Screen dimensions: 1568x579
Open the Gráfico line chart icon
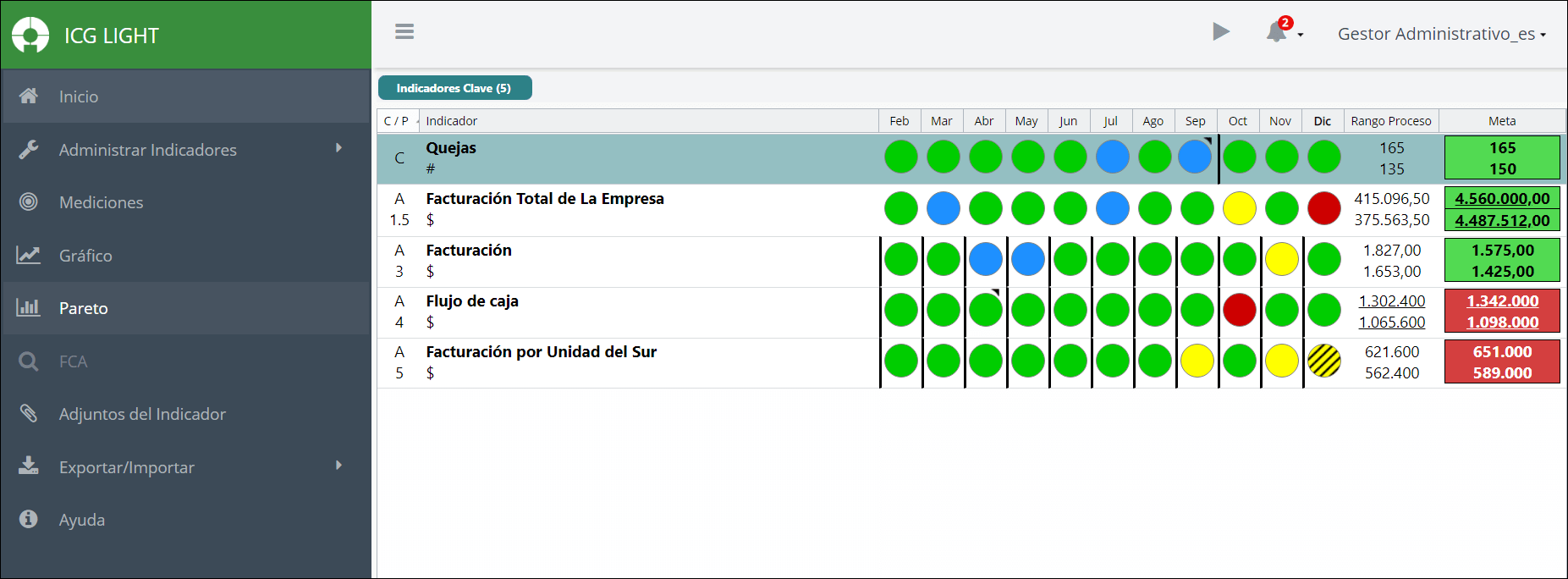tap(29, 255)
